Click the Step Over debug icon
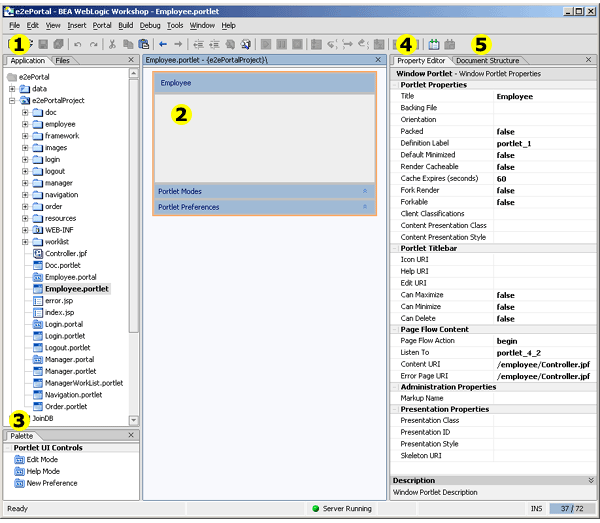 click(x=347, y=44)
